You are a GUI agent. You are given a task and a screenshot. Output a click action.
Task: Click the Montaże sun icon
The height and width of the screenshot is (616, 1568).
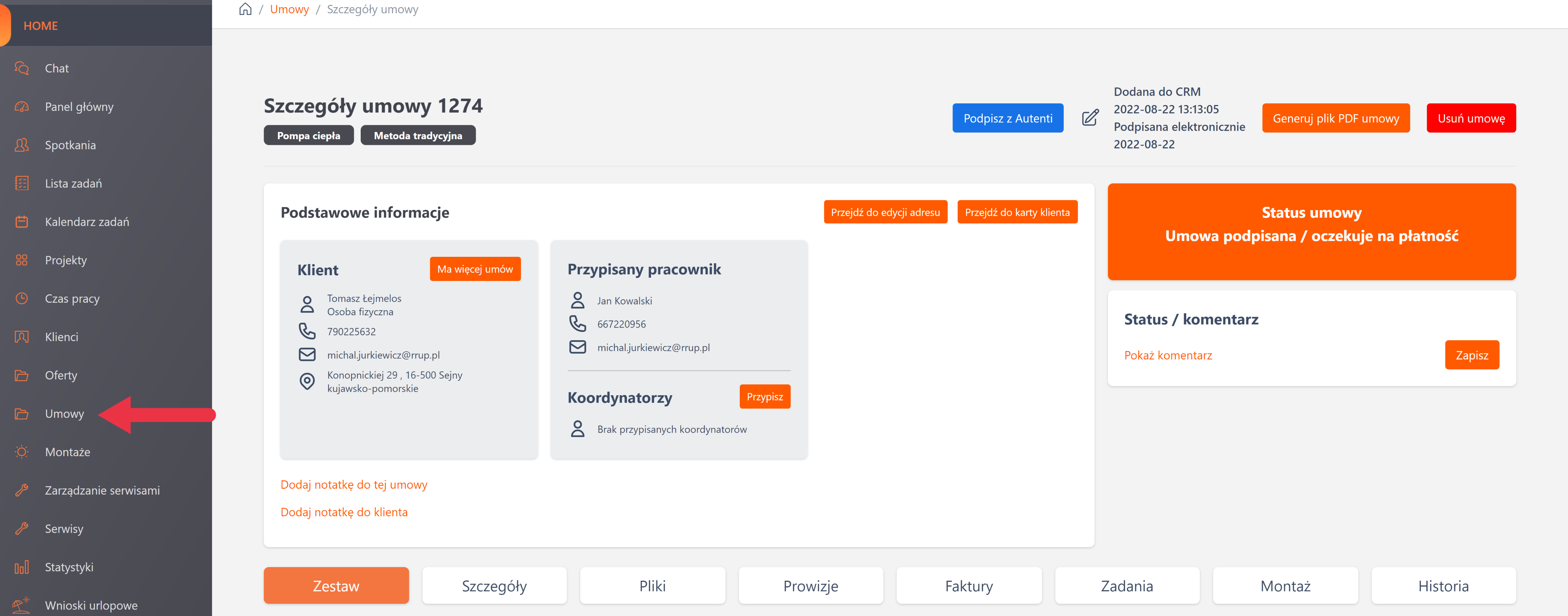(x=22, y=452)
